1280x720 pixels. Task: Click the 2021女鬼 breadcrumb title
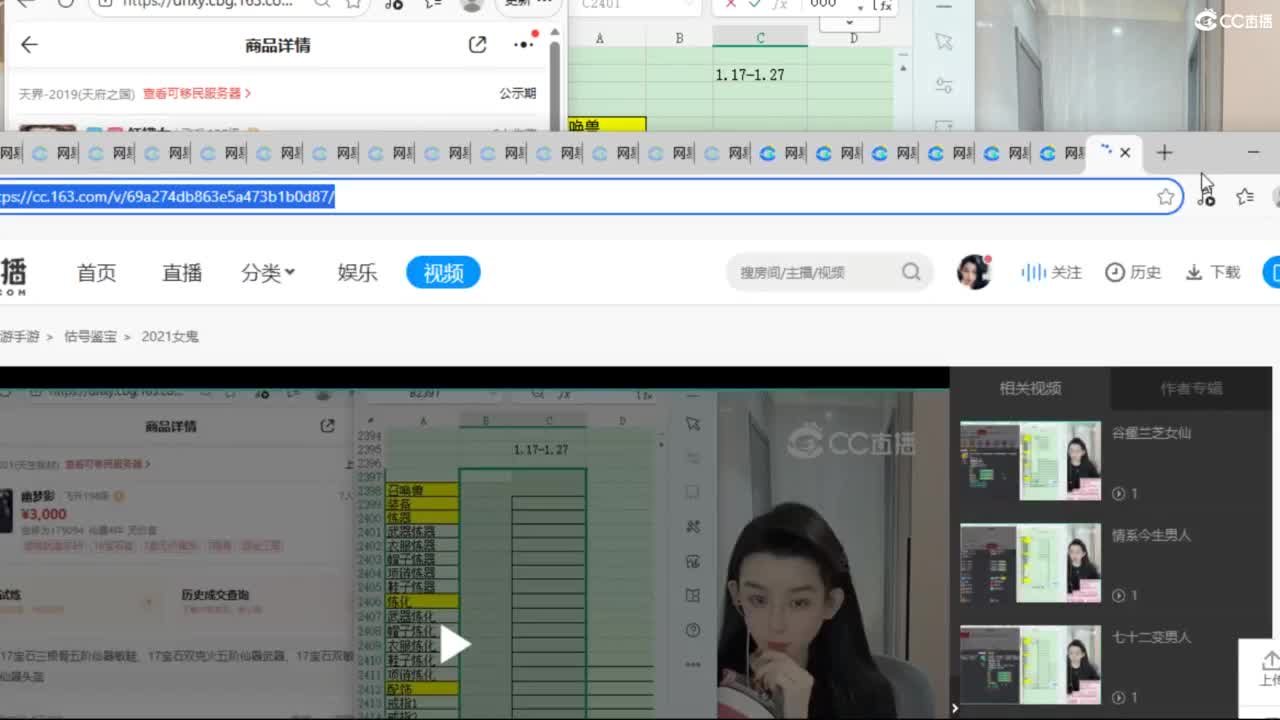(x=170, y=337)
